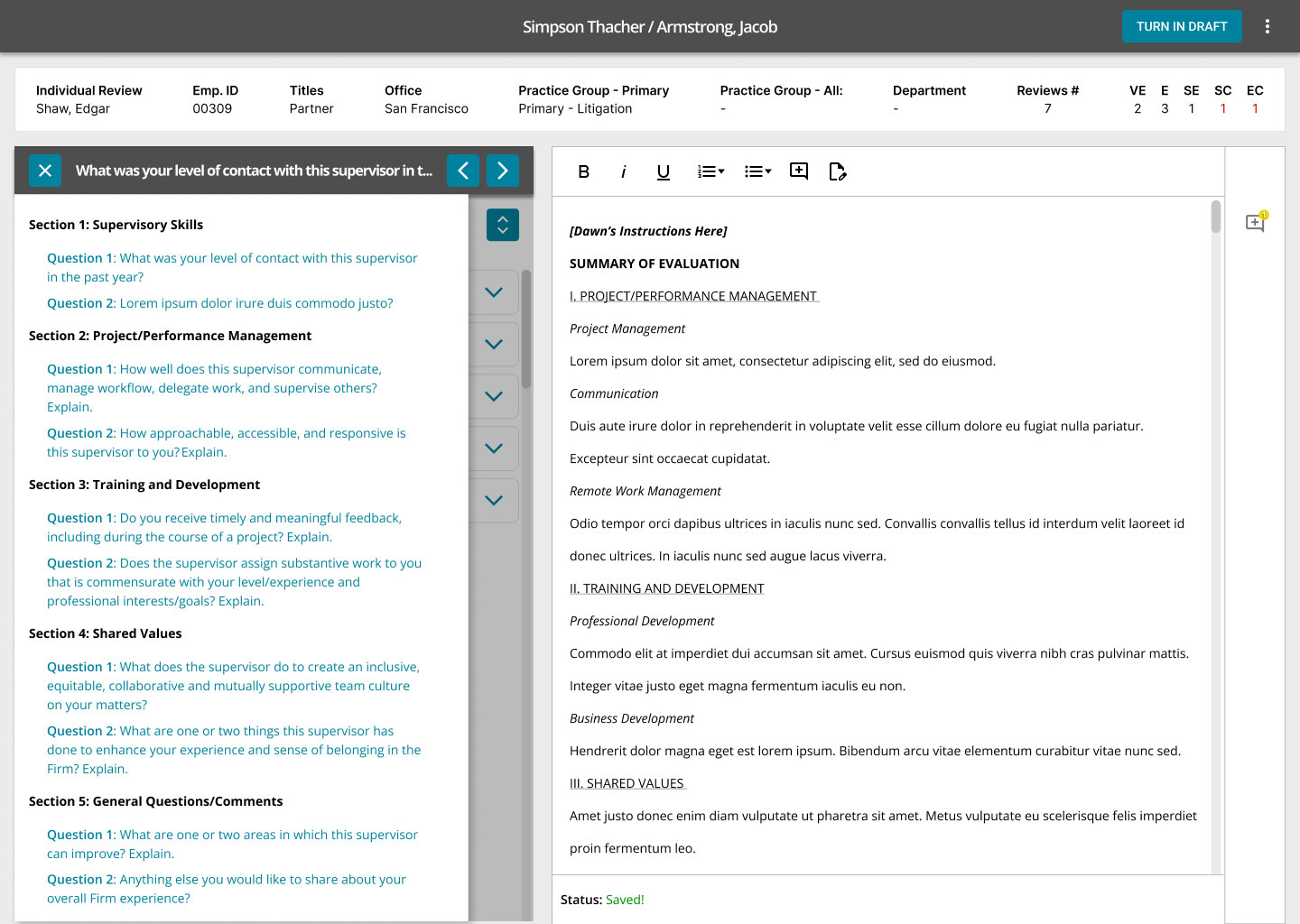Click office value 'San Francisco'

(426, 108)
